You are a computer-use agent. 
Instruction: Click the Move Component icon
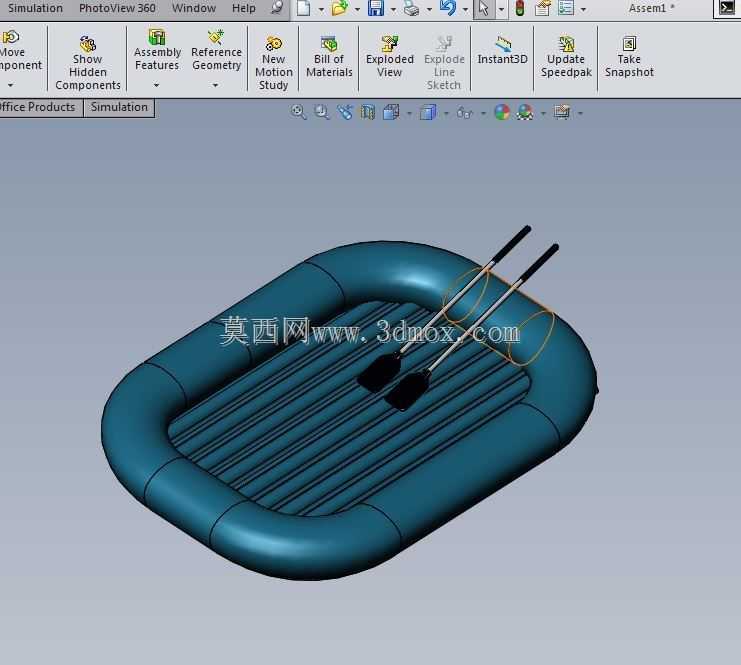pos(10,37)
